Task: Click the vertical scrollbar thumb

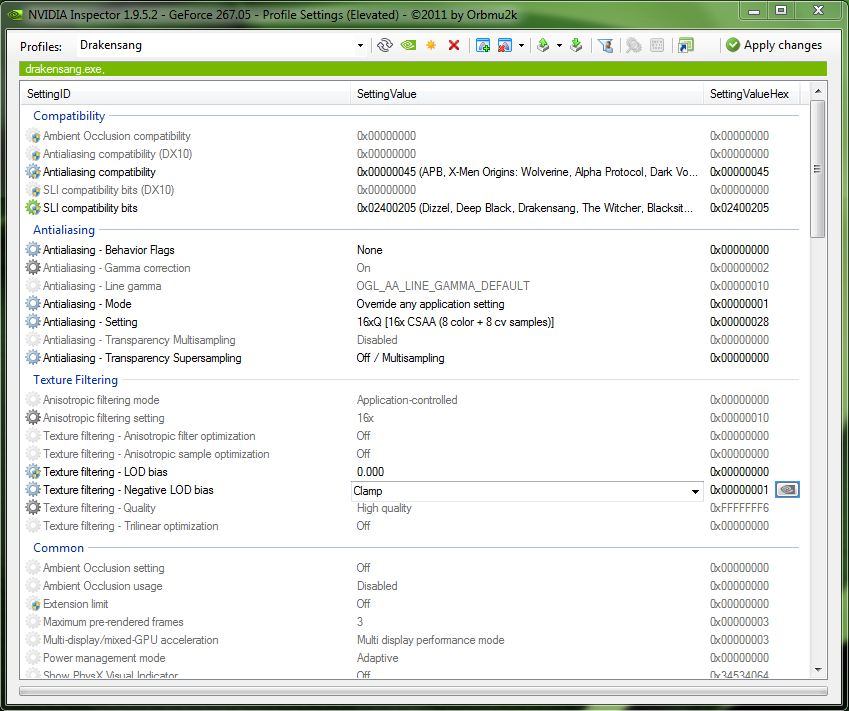Action: (818, 168)
